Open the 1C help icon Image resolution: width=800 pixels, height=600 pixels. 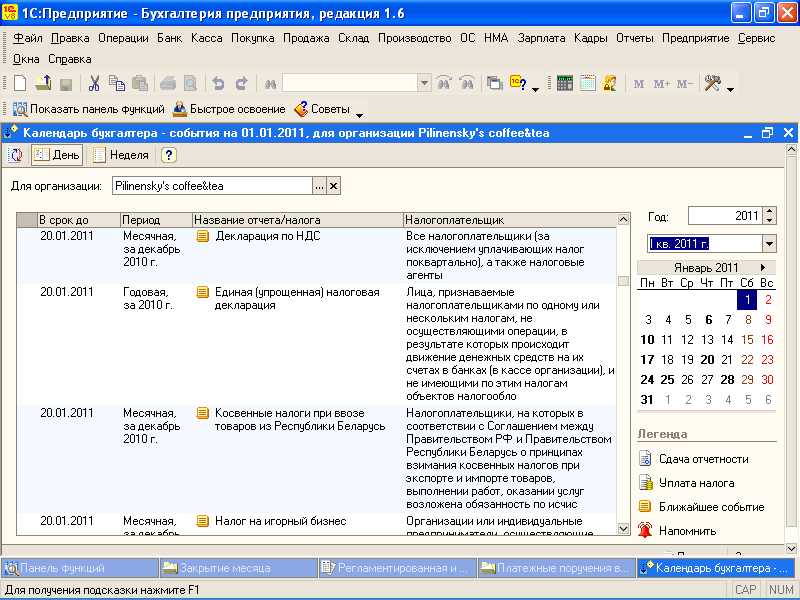pos(518,83)
